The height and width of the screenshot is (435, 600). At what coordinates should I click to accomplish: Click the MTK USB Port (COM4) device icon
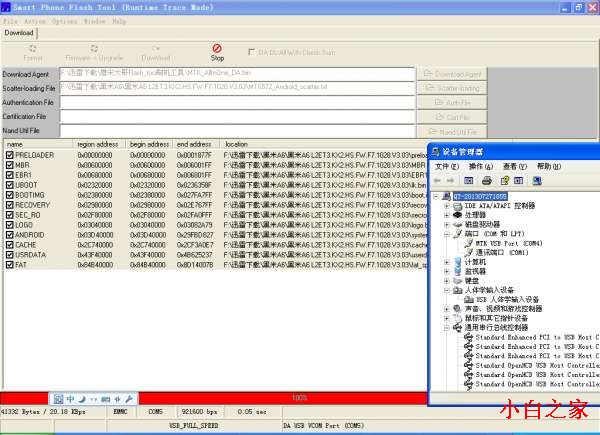[469, 243]
